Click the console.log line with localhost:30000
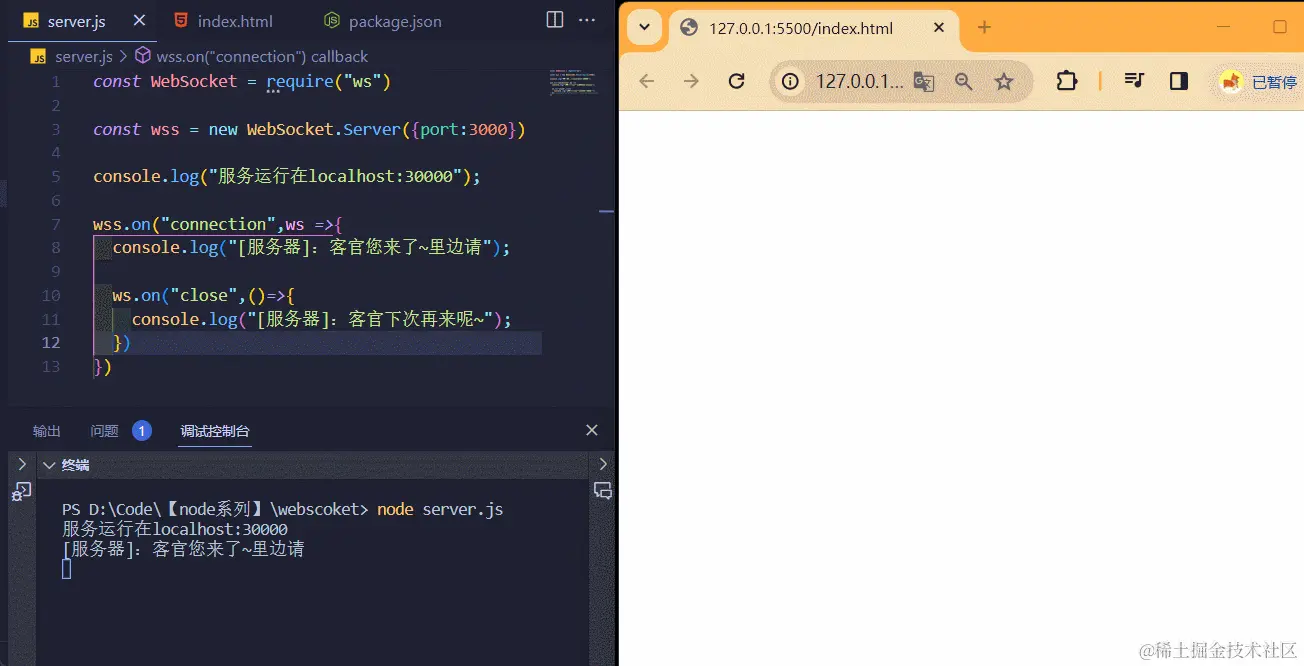 click(x=287, y=176)
